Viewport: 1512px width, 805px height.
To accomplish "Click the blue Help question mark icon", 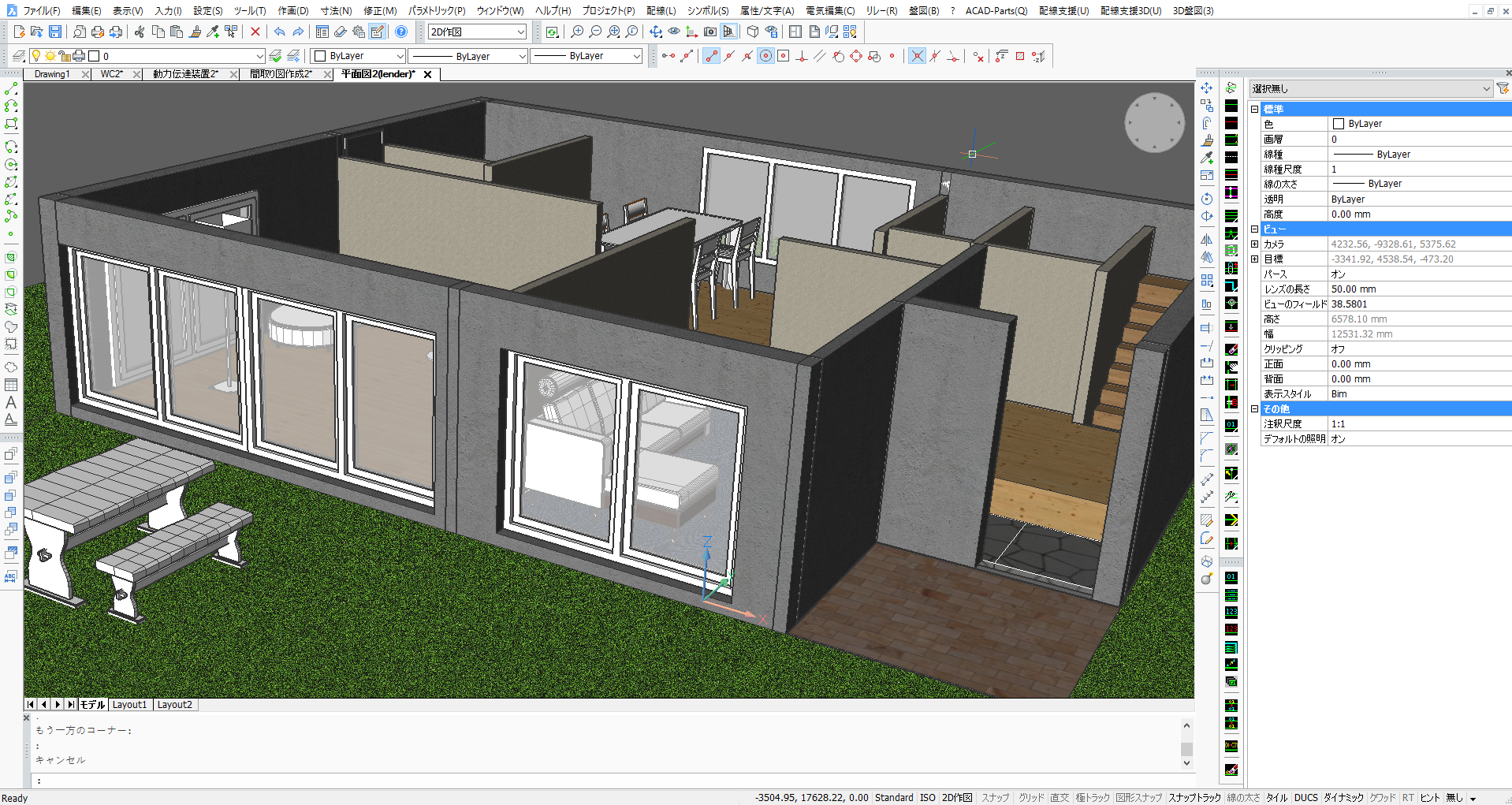I will 401,32.
